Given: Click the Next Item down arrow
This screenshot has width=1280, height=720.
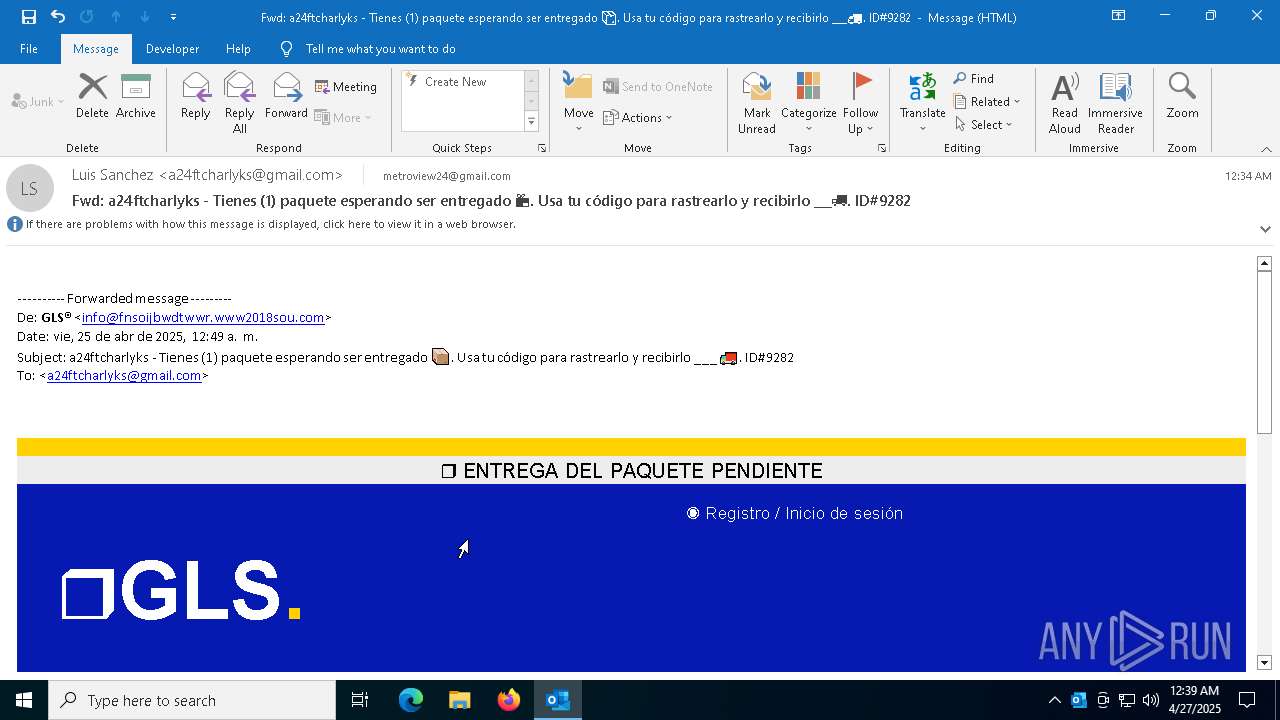Looking at the screenshot, I should pos(145,17).
